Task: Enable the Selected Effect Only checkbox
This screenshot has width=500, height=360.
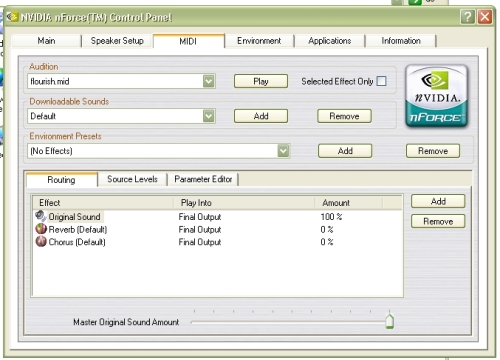Action: [382, 81]
